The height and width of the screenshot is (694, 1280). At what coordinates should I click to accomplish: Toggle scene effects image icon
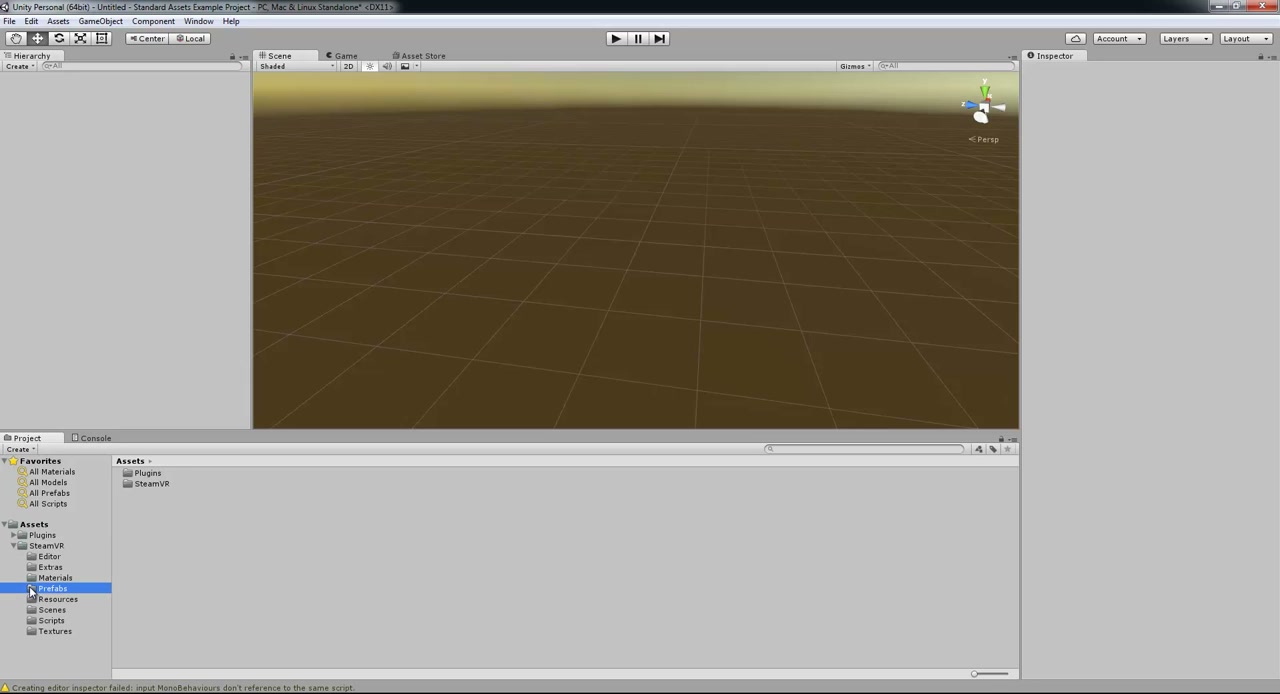(404, 66)
